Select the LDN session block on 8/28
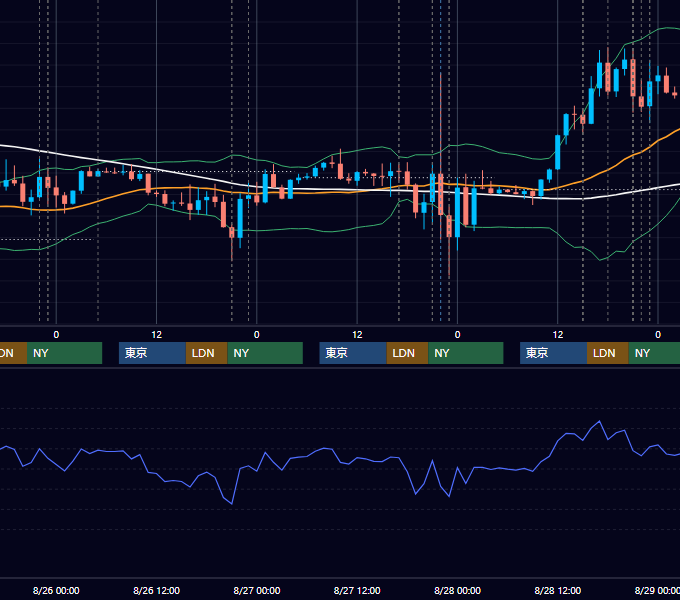680x600 pixels. coord(608,353)
